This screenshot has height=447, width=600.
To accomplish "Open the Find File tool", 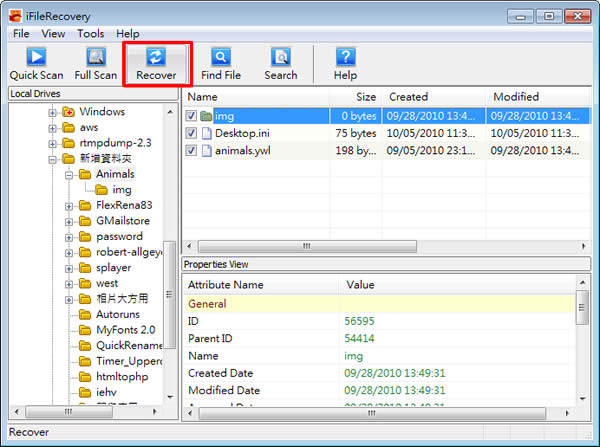I will [221, 64].
